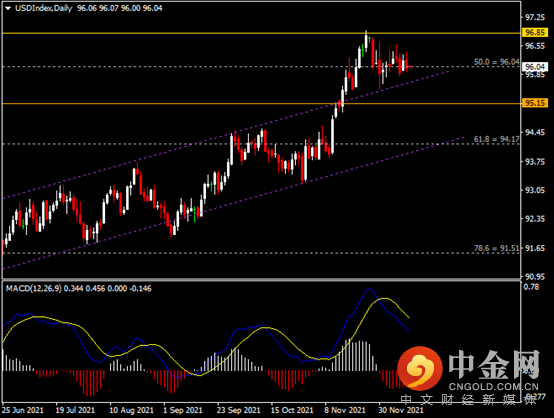Click the 1 Sep 2021 date label
Viewport: 554px width, 418px height.
pos(183,410)
